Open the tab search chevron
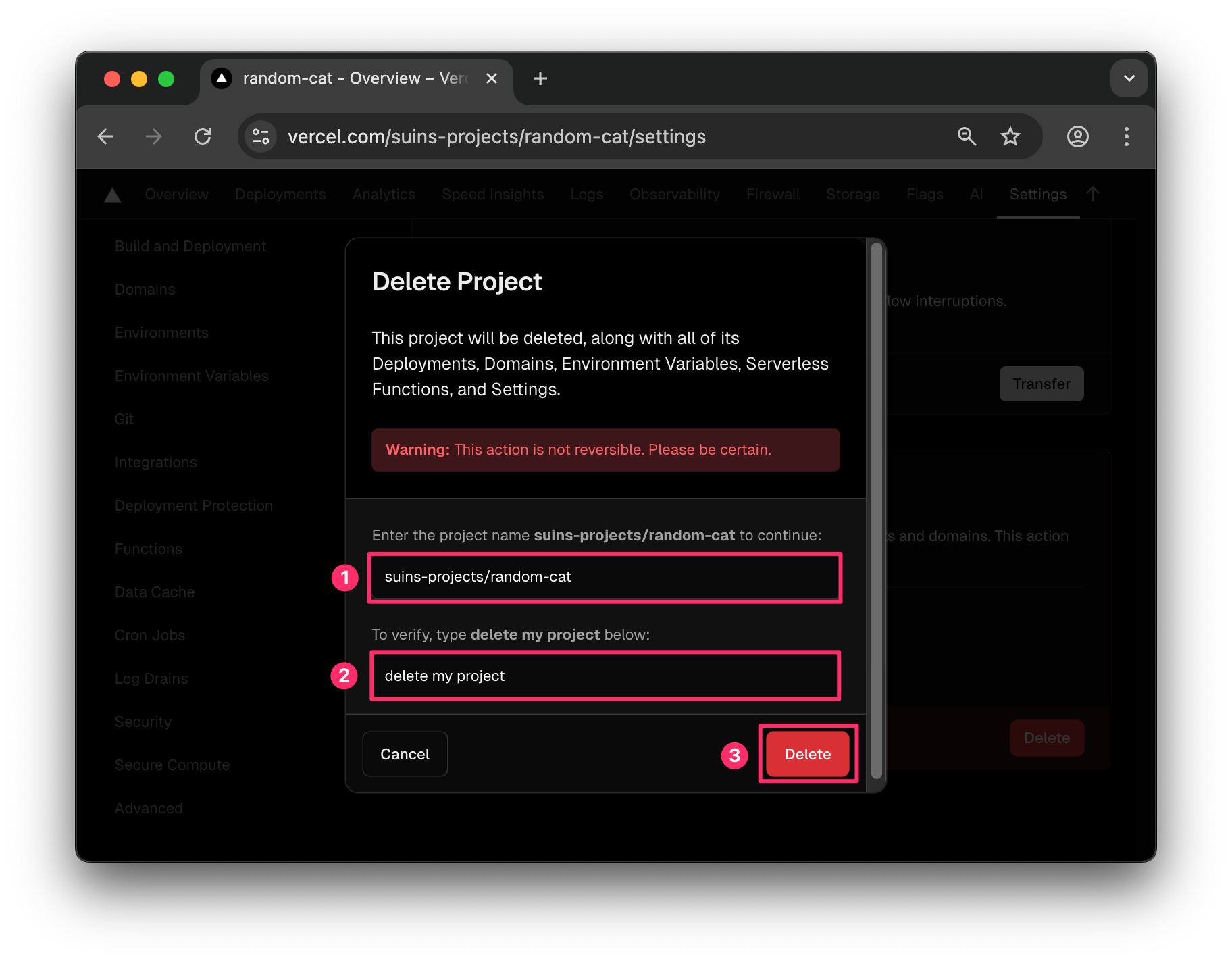1232x962 pixels. 1129,78
